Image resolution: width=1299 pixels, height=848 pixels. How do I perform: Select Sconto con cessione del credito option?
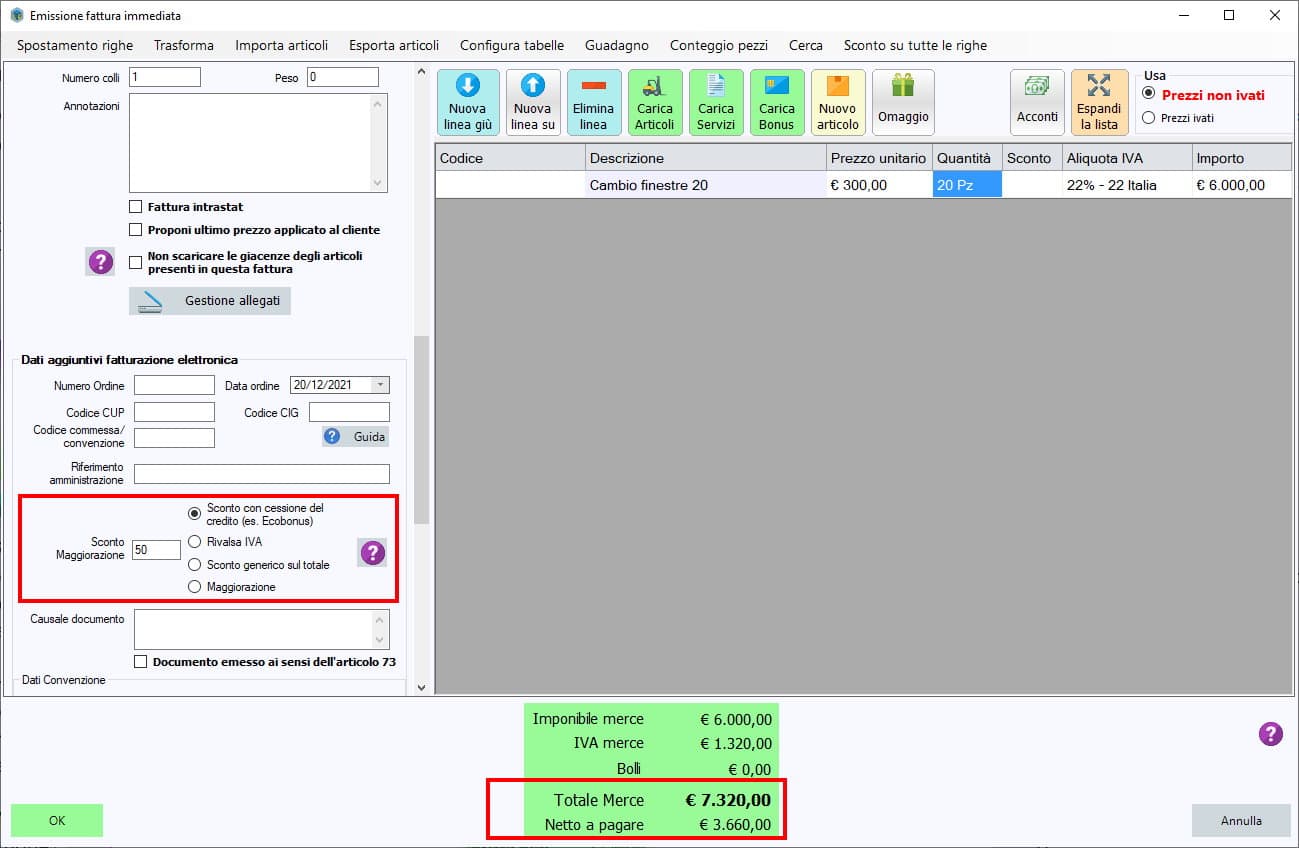pyautogui.click(x=195, y=513)
